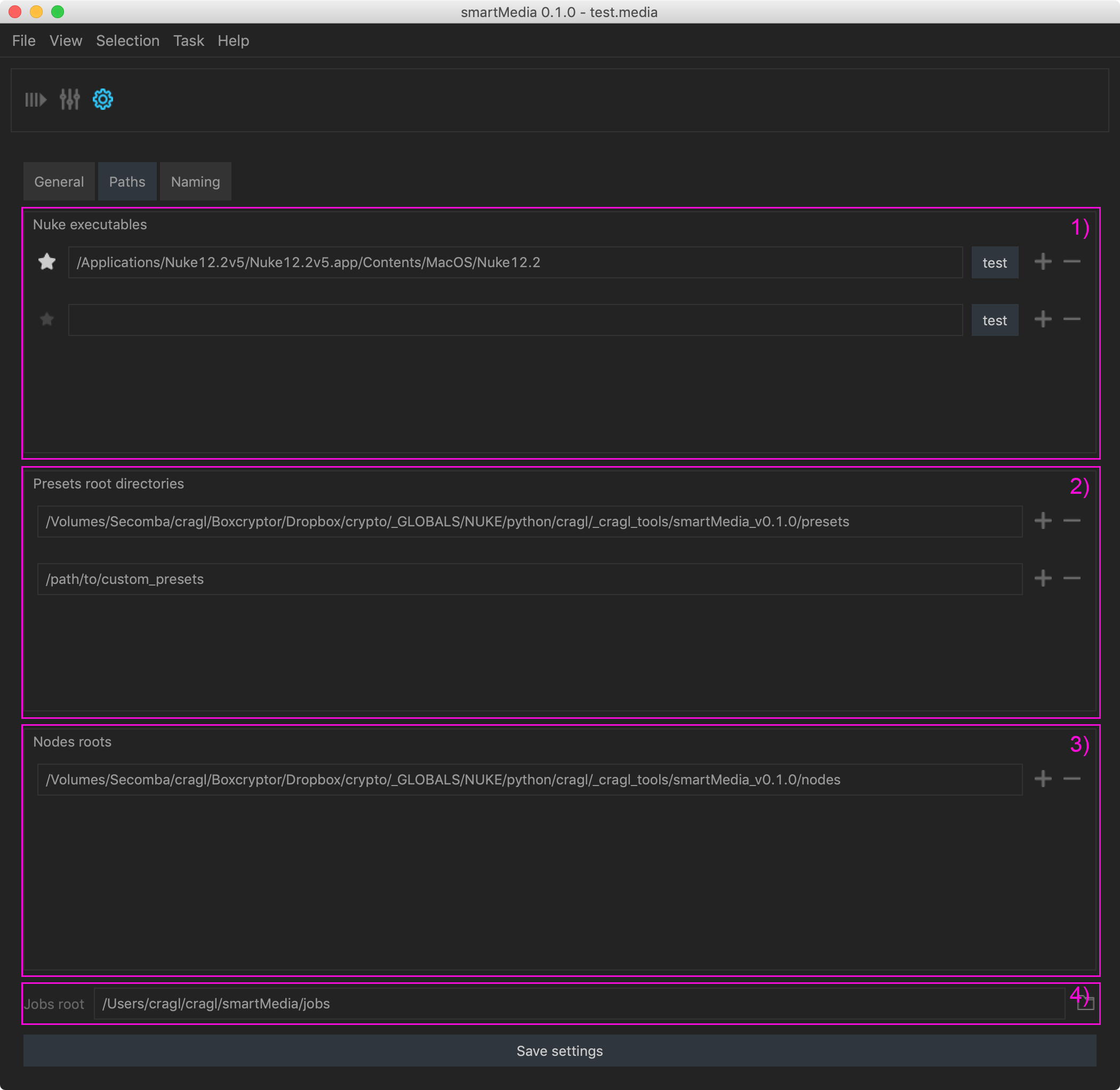Remove the nodes root path row
The image size is (1120, 1090).
click(1071, 779)
